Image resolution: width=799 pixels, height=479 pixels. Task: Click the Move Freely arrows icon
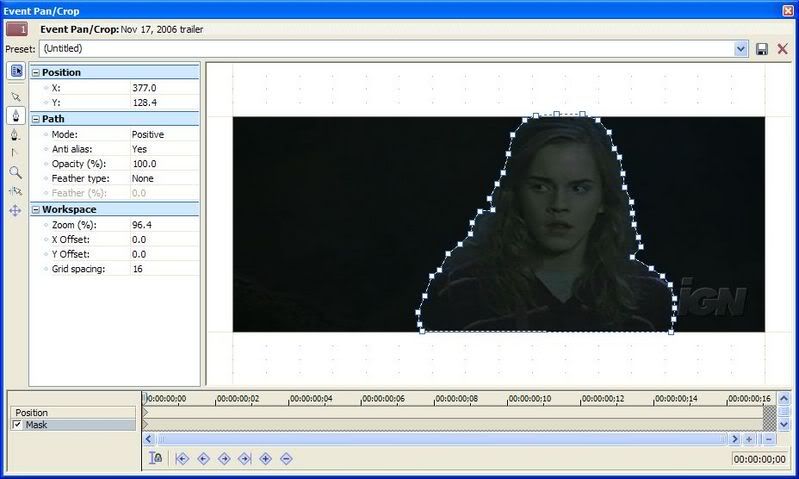pos(15,210)
